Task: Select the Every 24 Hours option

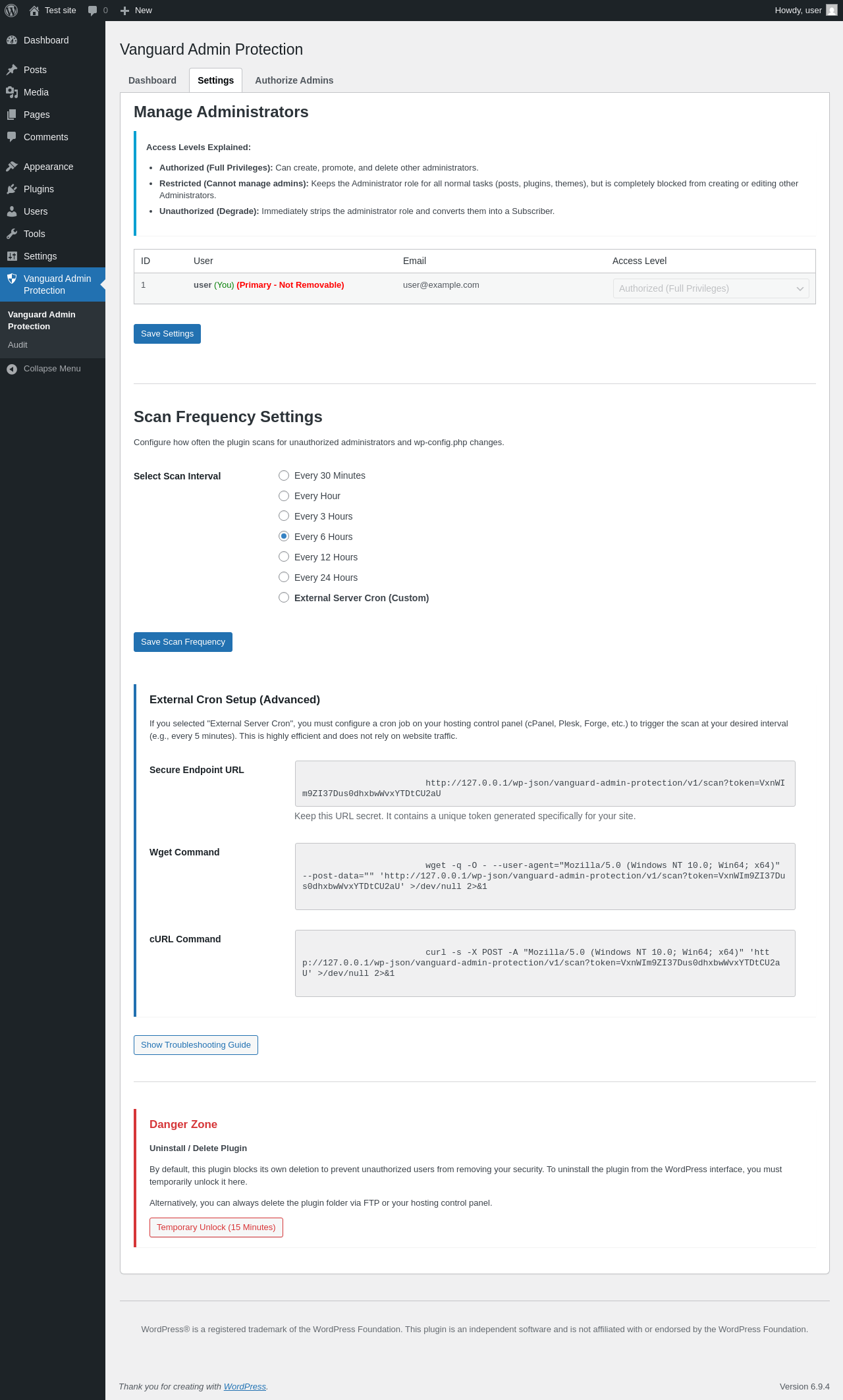Action: [x=284, y=578]
